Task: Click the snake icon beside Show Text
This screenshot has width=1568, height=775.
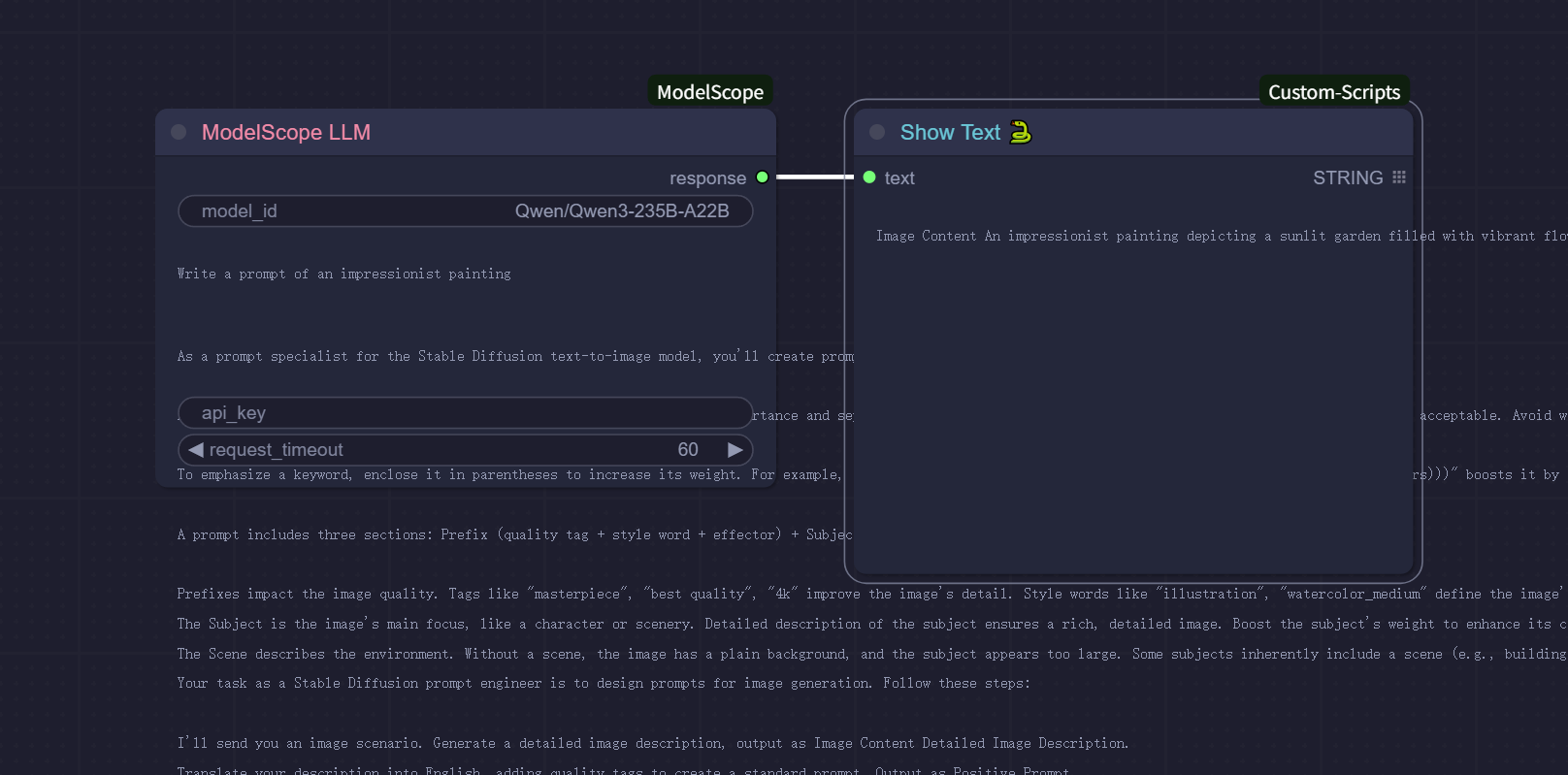Action: [x=1020, y=132]
